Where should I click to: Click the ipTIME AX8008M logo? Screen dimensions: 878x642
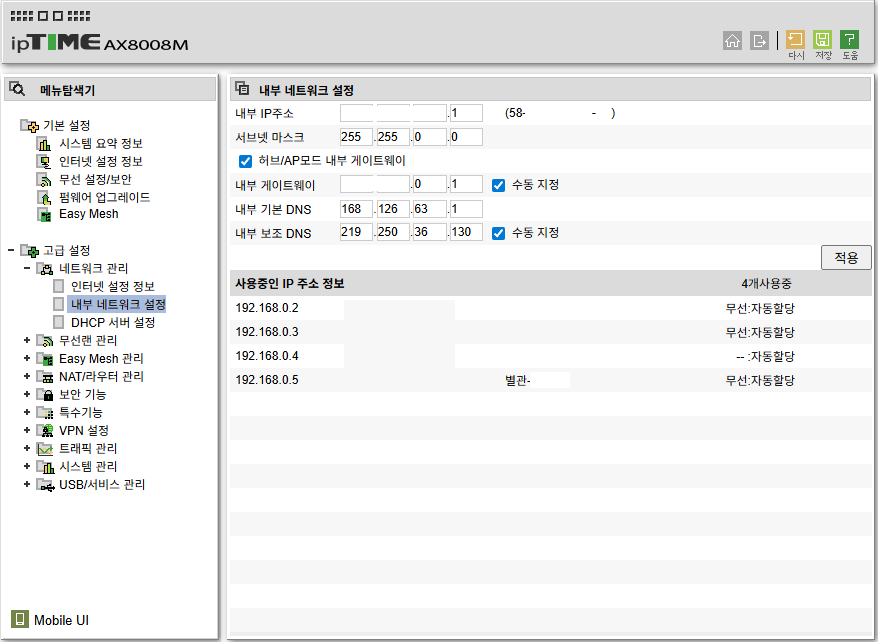(x=100, y=43)
